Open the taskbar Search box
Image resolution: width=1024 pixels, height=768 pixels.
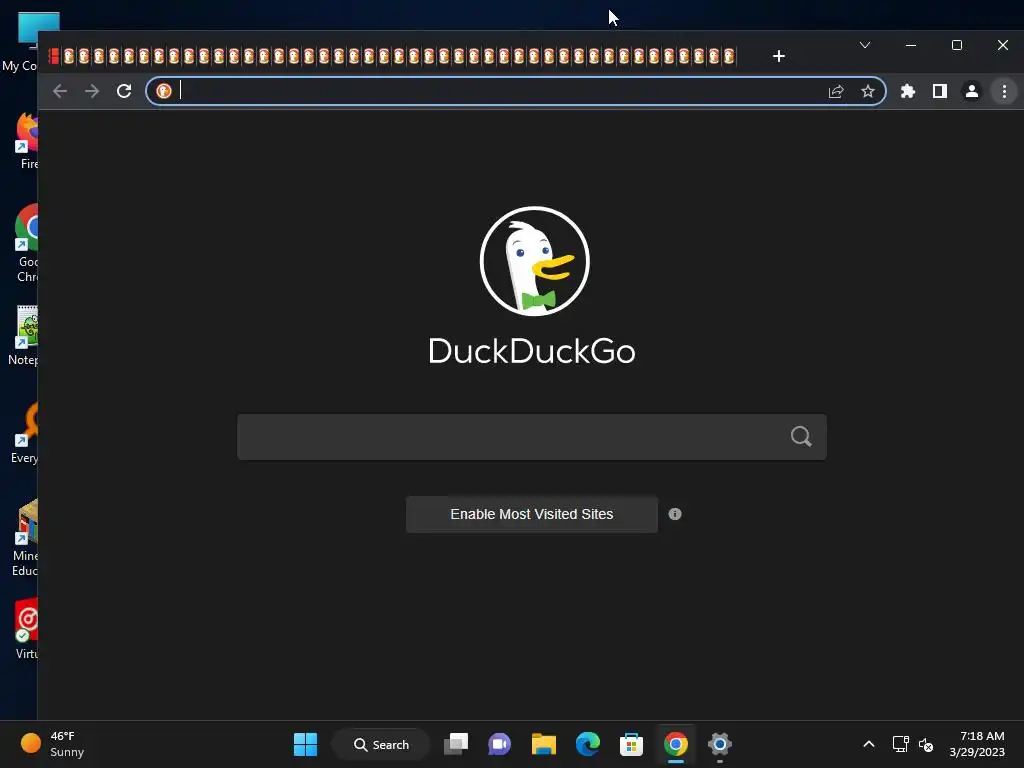click(381, 744)
